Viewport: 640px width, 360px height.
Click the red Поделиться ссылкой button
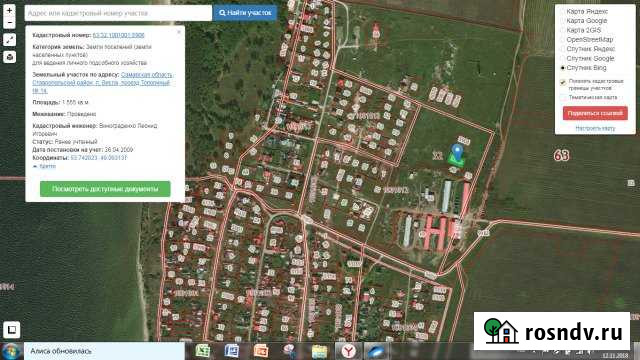tap(595, 113)
